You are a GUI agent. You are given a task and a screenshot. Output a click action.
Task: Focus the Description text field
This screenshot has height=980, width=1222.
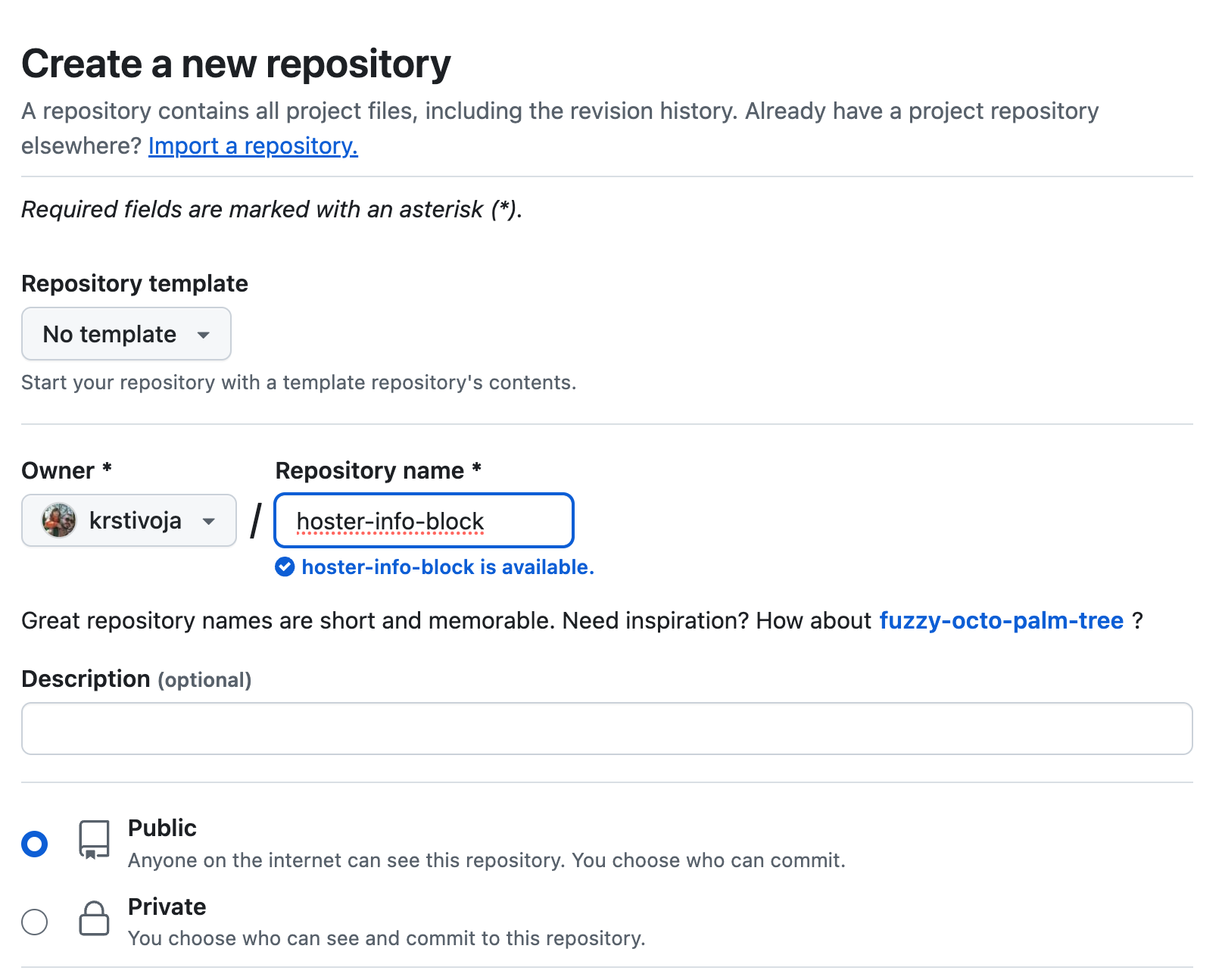607,729
